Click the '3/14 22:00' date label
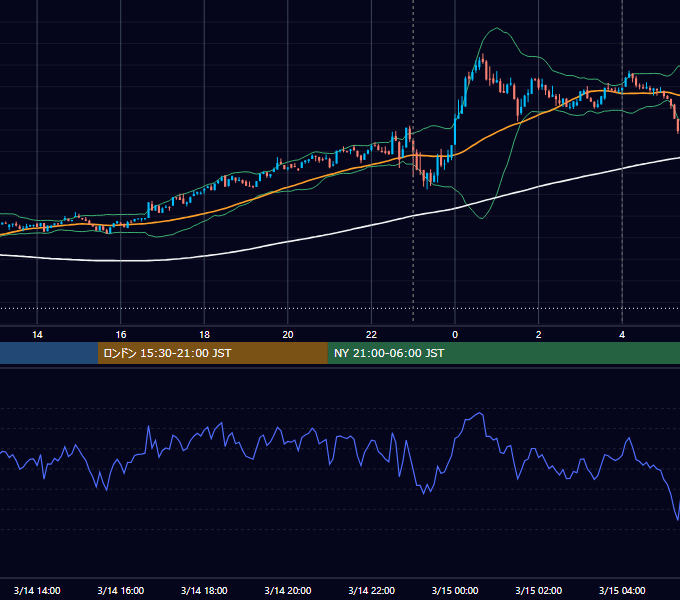The width and height of the screenshot is (680, 600). coord(371,590)
